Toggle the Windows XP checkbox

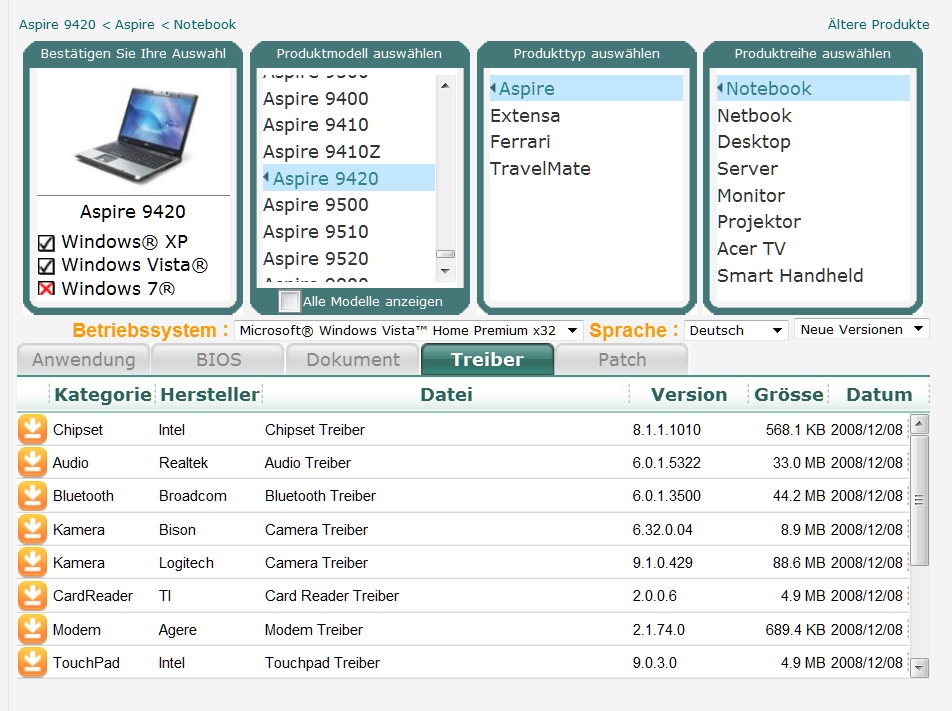(46, 243)
